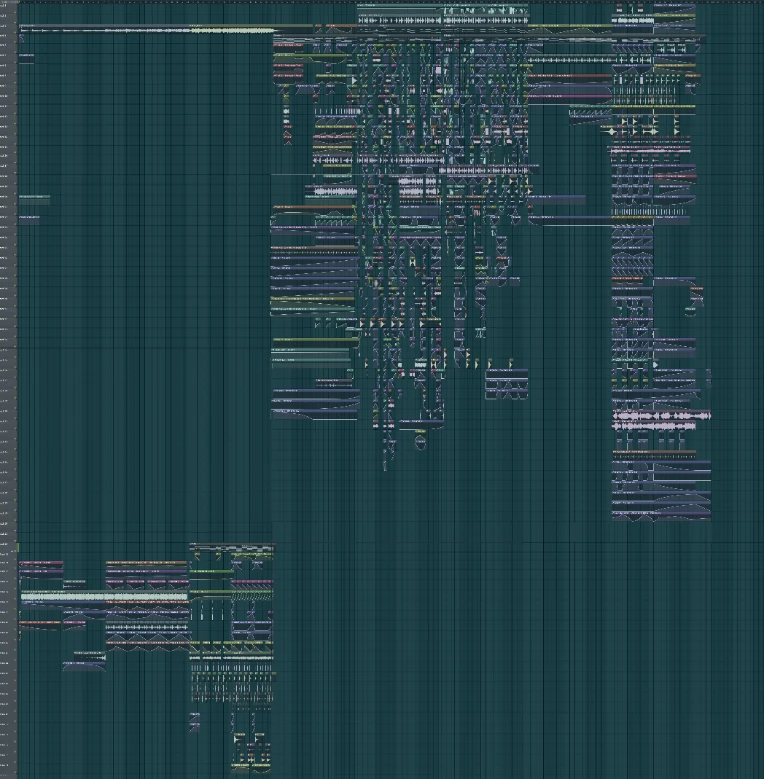This screenshot has width=764, height=779.
Task: Click the outlined group of clips right of the central cluster's bottom
Action: pyautogui.click(x=507, y=385)
